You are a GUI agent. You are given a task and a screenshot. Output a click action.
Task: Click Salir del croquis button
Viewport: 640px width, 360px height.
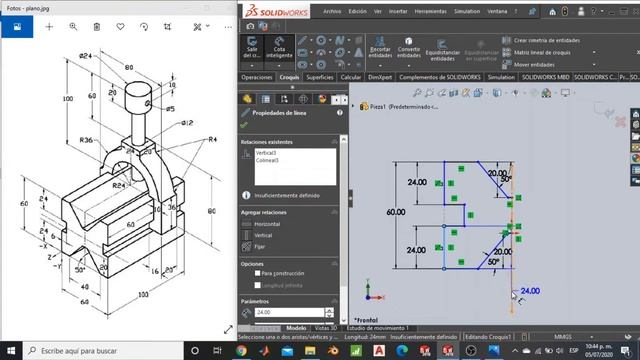click(x=252, y=48)
